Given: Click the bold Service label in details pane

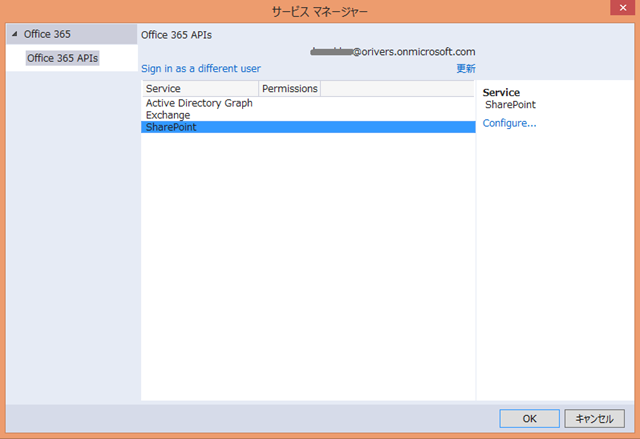Looking at the screenshot, I should (501, 92).
